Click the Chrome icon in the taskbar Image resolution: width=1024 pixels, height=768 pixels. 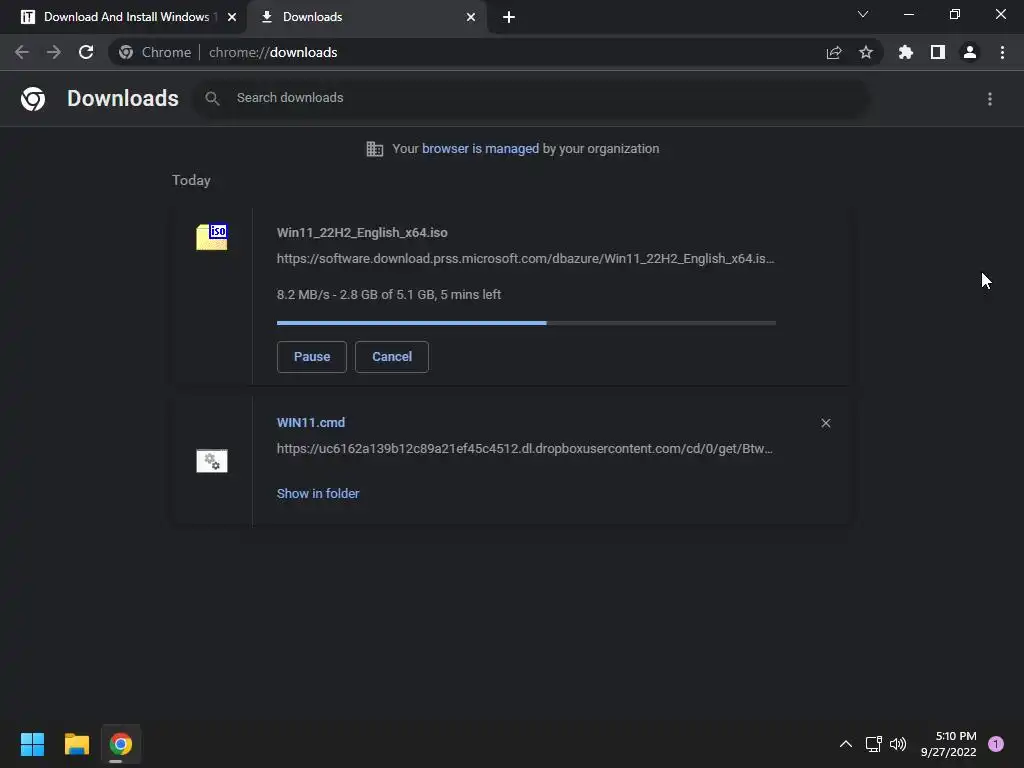121,744
